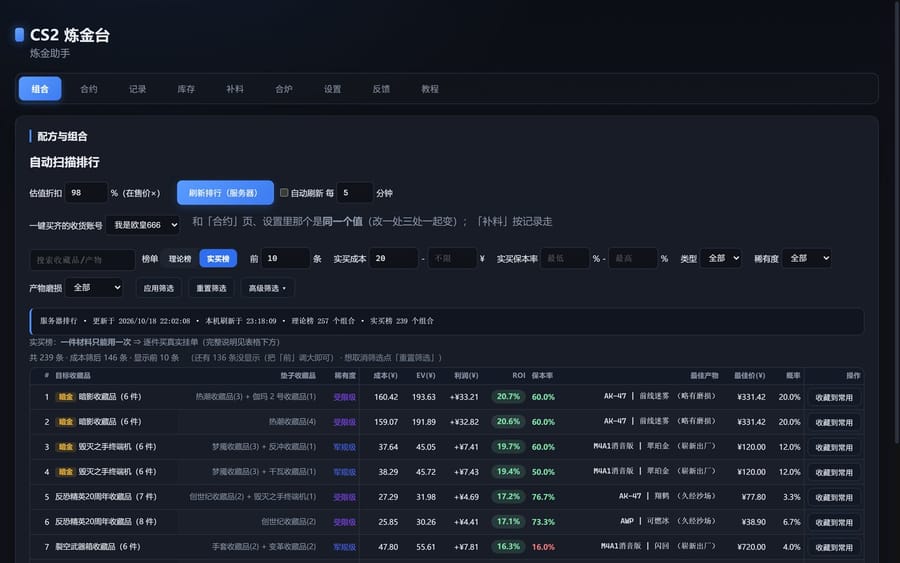Image resolution: width=900 pixels, height=563 pixels.
Task: Open the 教程 tab
Action: [x=430, y=89]
